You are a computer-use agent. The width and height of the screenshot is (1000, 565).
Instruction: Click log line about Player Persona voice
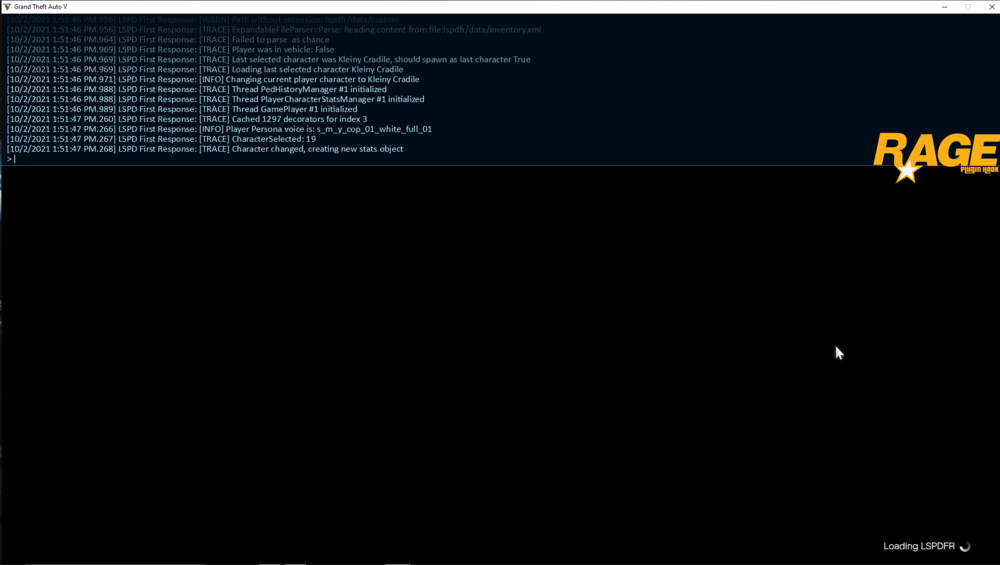[219, 129]
